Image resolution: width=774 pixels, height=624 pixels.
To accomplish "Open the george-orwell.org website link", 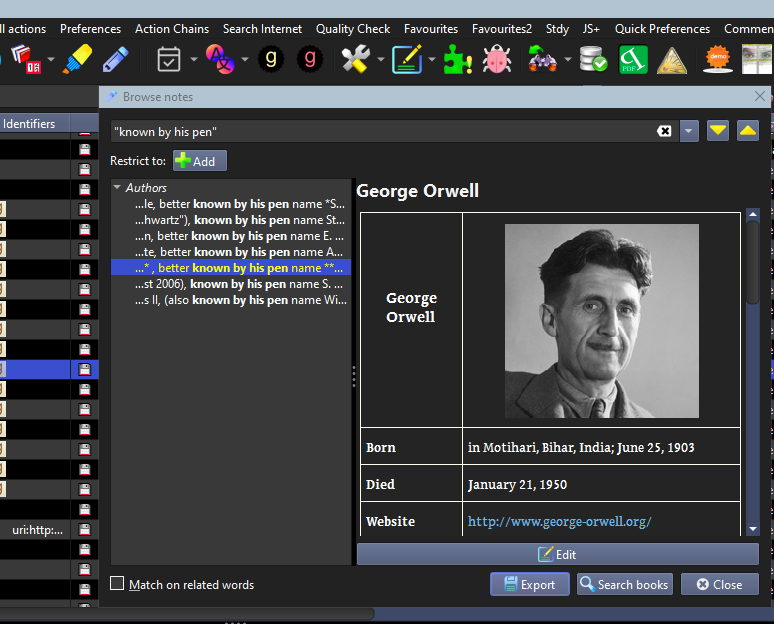I will click(559, 521).
